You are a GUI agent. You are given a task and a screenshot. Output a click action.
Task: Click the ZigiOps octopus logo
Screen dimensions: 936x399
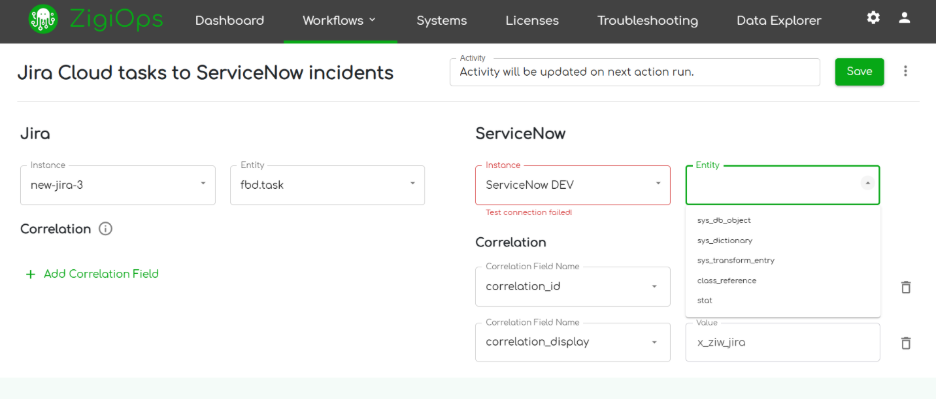click(x=44, y=20)
